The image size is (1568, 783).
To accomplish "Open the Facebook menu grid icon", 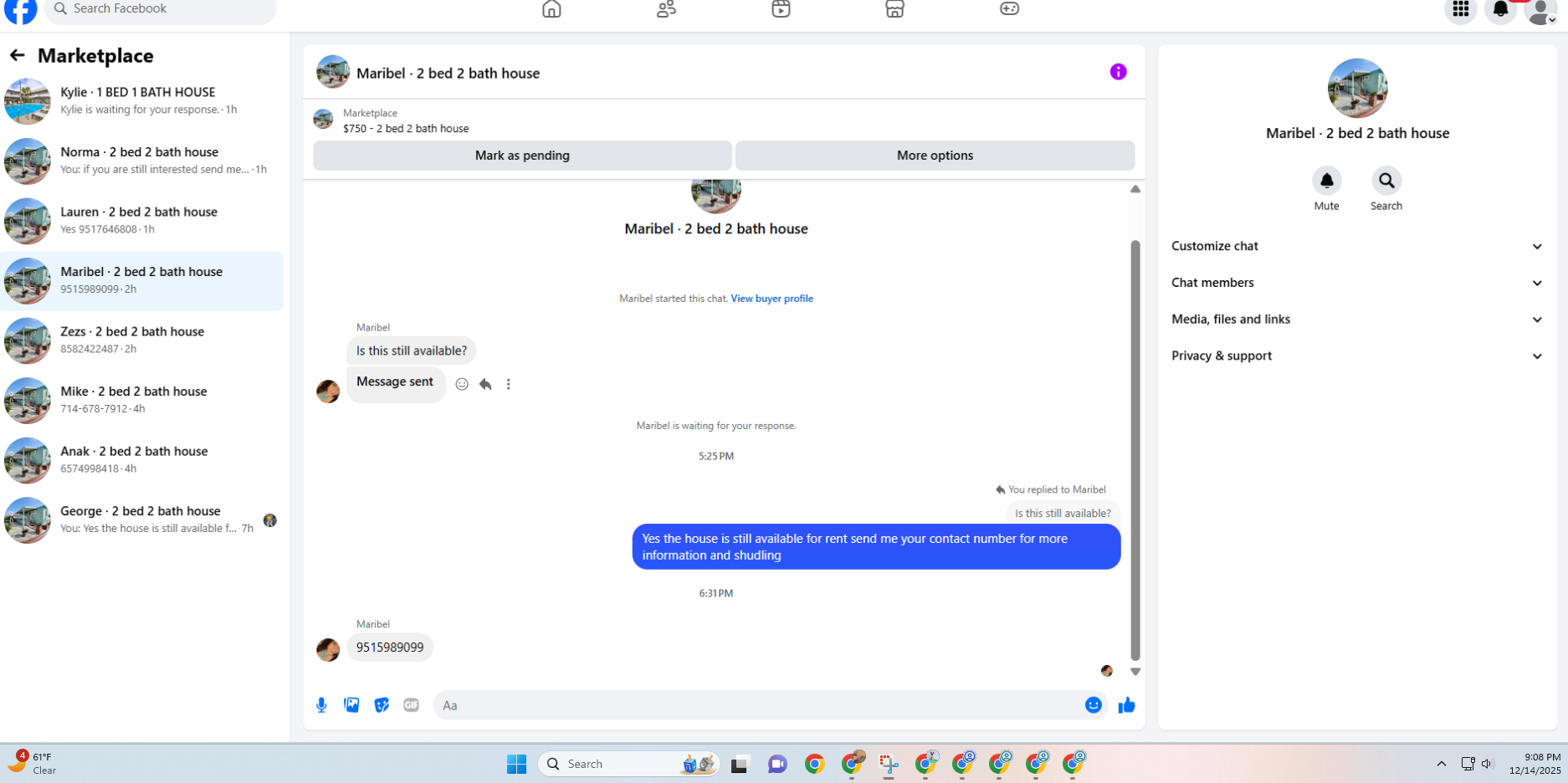I will [1461, 9].
